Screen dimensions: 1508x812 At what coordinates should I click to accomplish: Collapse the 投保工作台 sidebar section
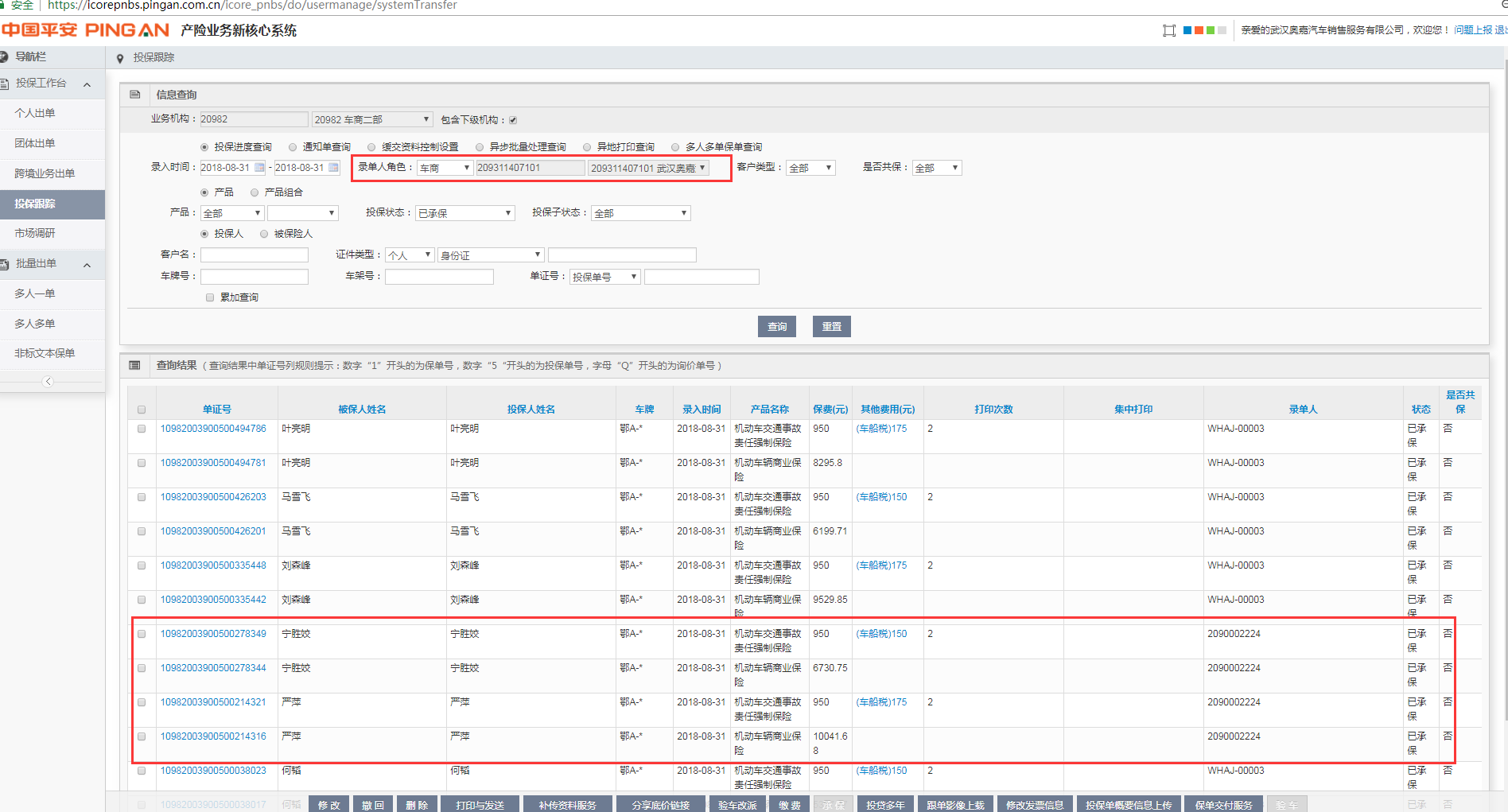pos(87,84)
